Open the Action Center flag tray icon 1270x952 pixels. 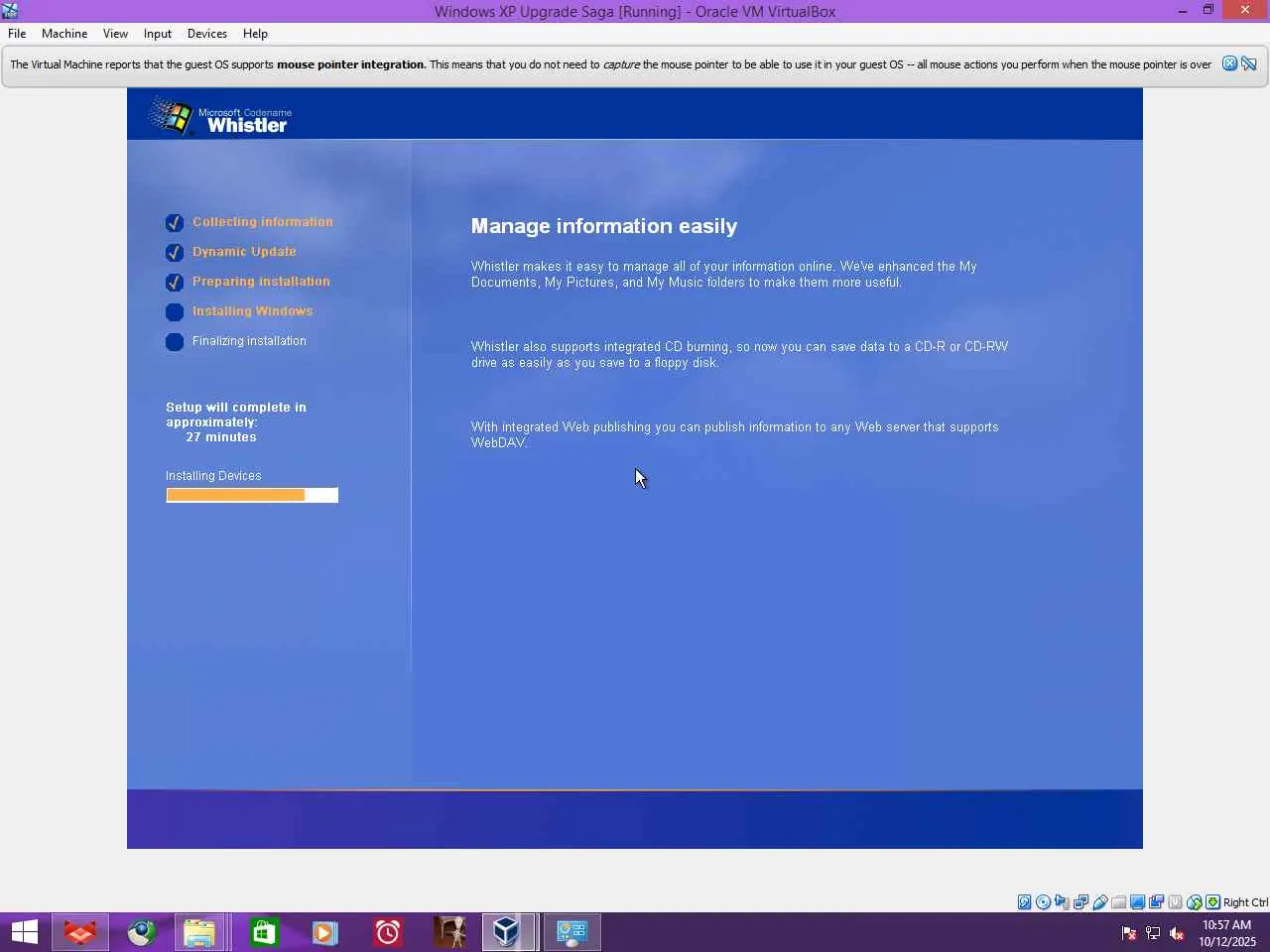pyautogui.click(x=1129, y=933)
